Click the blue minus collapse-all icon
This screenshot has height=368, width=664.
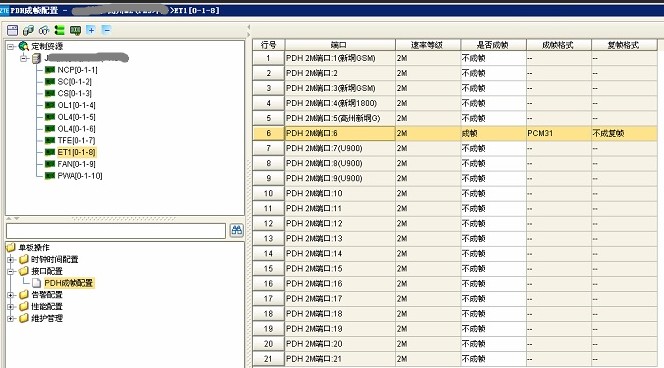(106, 30)
